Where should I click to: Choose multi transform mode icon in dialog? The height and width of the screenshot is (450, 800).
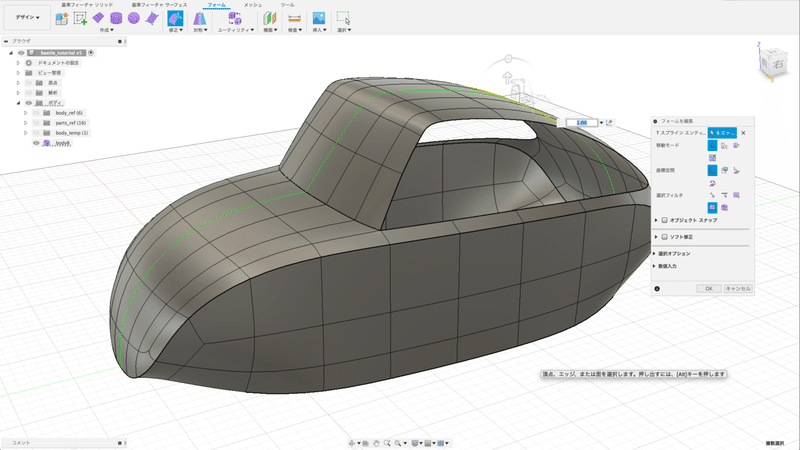pyautogui.click(x=712, y=145)
